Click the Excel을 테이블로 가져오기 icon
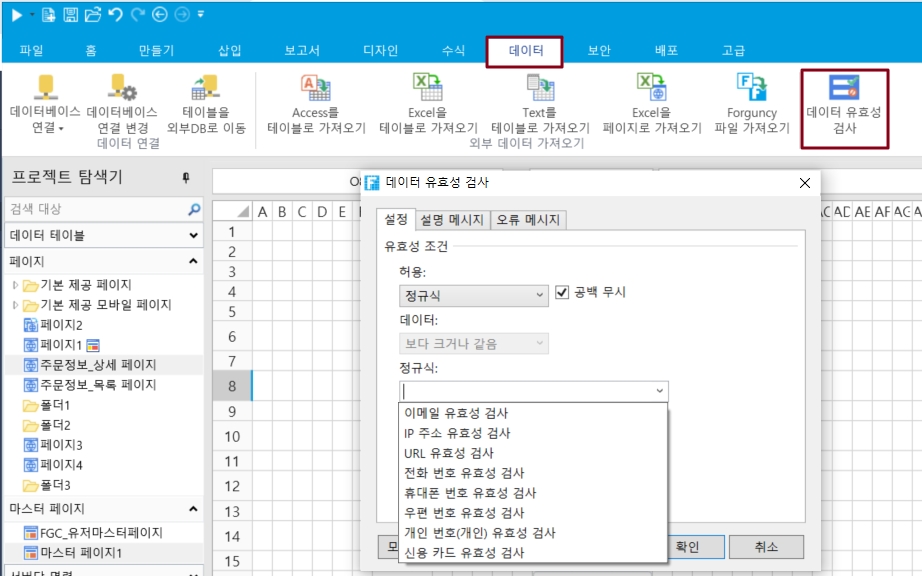Image resolution: width=922 pixels, height=576 pixels. pyautogui.click(x=428, y=88)
